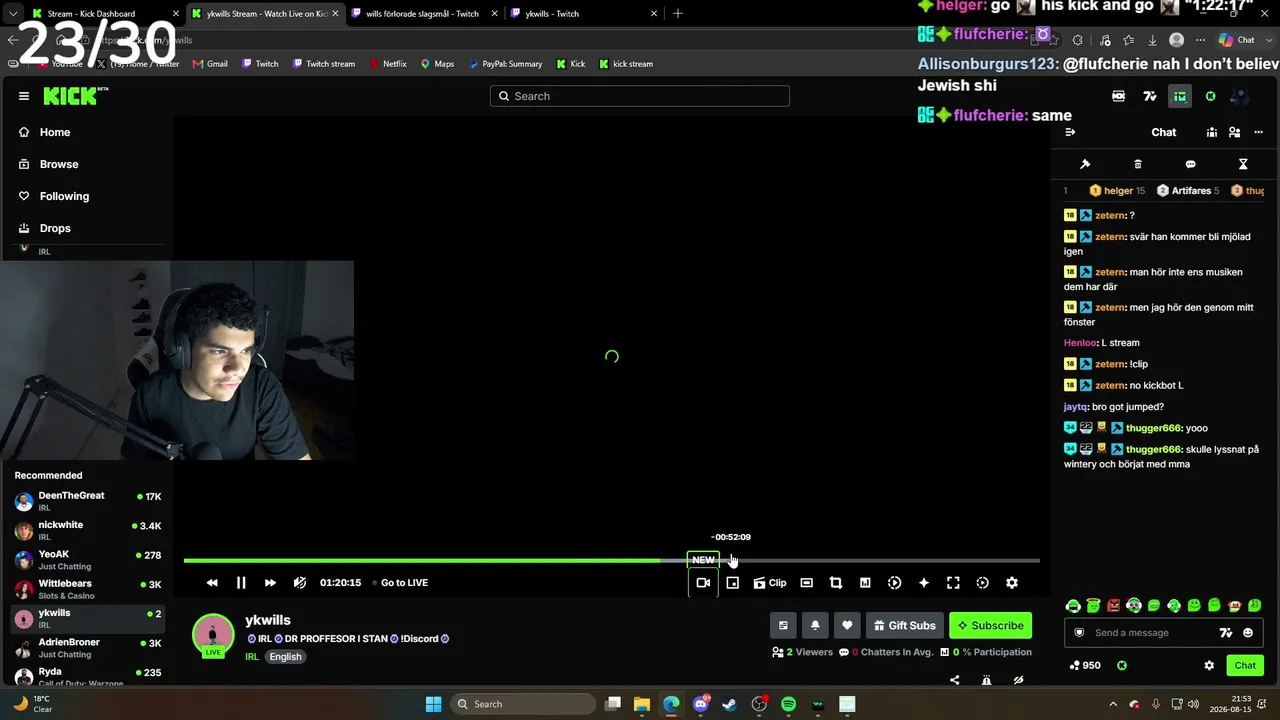Open ykwills channel avatar
Viewport: 1280px width, 720px height.
coord(213,634)
